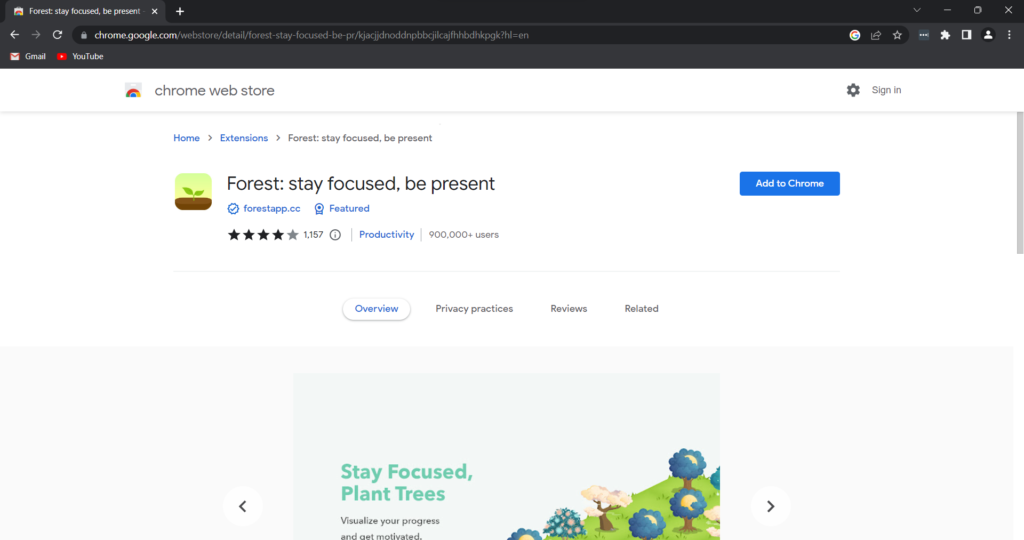Click the browser back arrow

[x=14, y=35]
